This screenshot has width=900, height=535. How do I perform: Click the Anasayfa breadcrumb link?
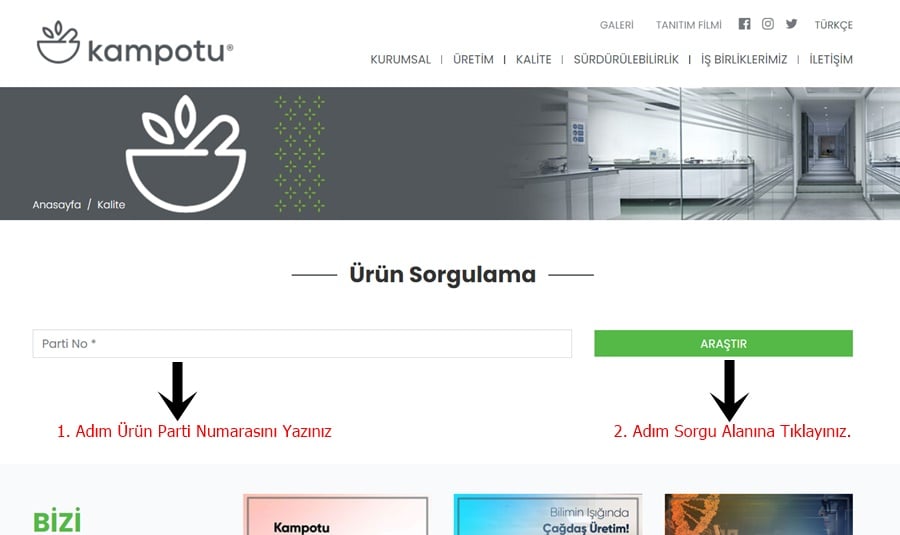coord(57,205)
